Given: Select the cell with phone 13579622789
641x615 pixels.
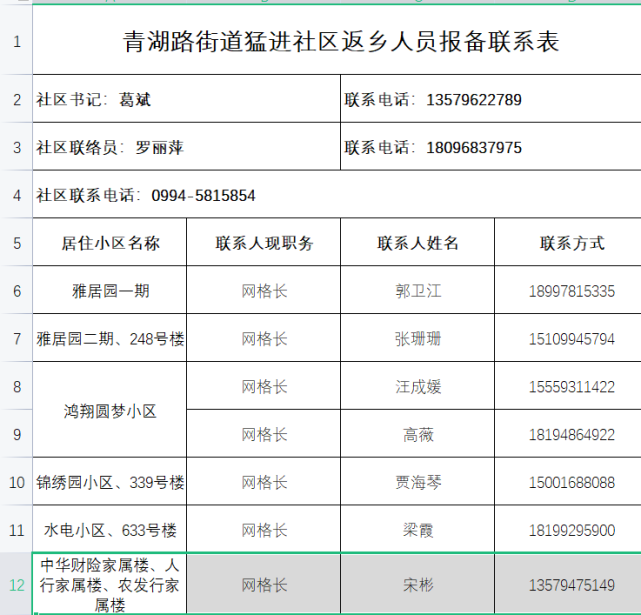Looking at the screenshot, I should click(491, 99).
